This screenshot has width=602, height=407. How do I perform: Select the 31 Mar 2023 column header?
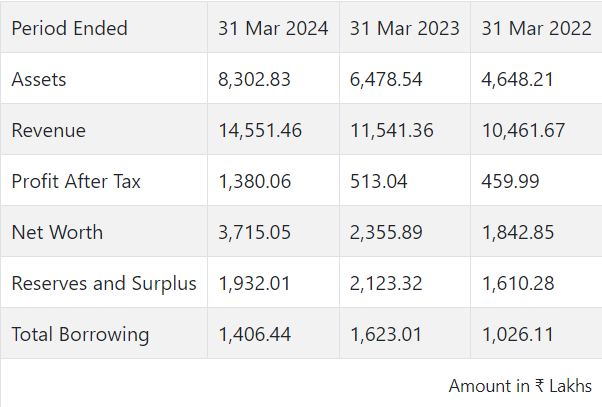pyautogui.click(x=405, y=28)
